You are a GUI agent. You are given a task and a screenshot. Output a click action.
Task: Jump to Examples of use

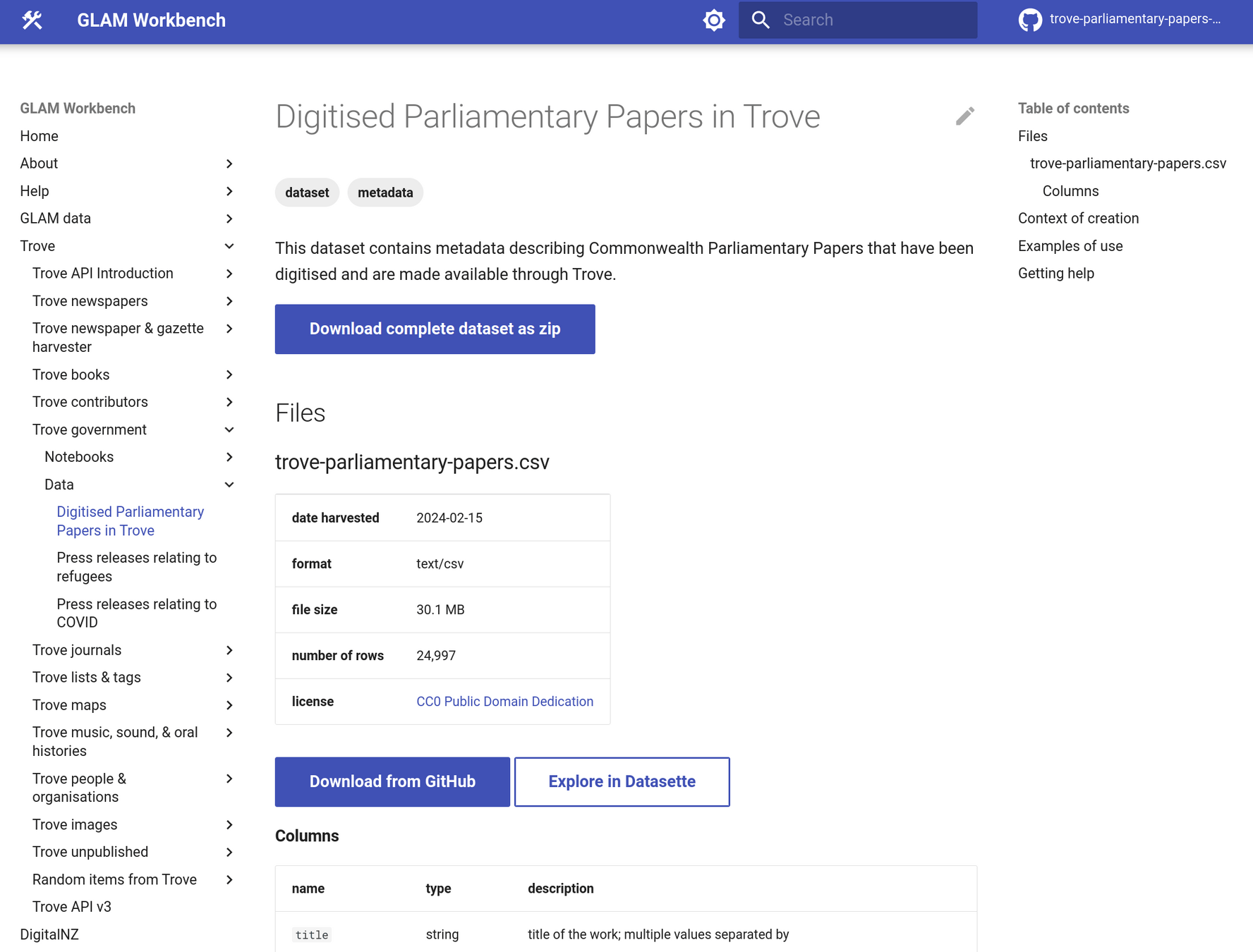point(1070,246)
